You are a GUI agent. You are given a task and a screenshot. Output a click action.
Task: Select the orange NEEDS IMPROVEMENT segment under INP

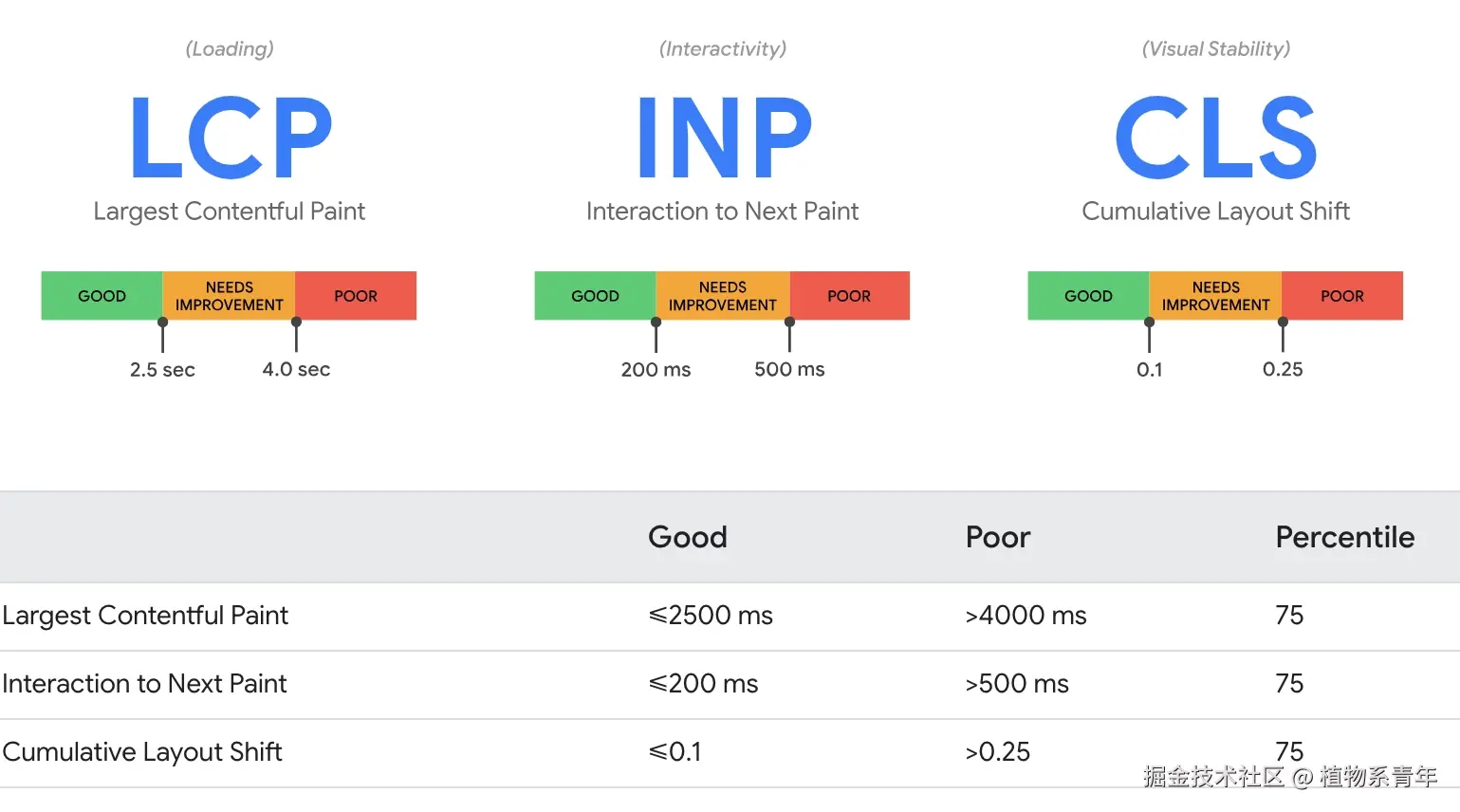(722, 296)
